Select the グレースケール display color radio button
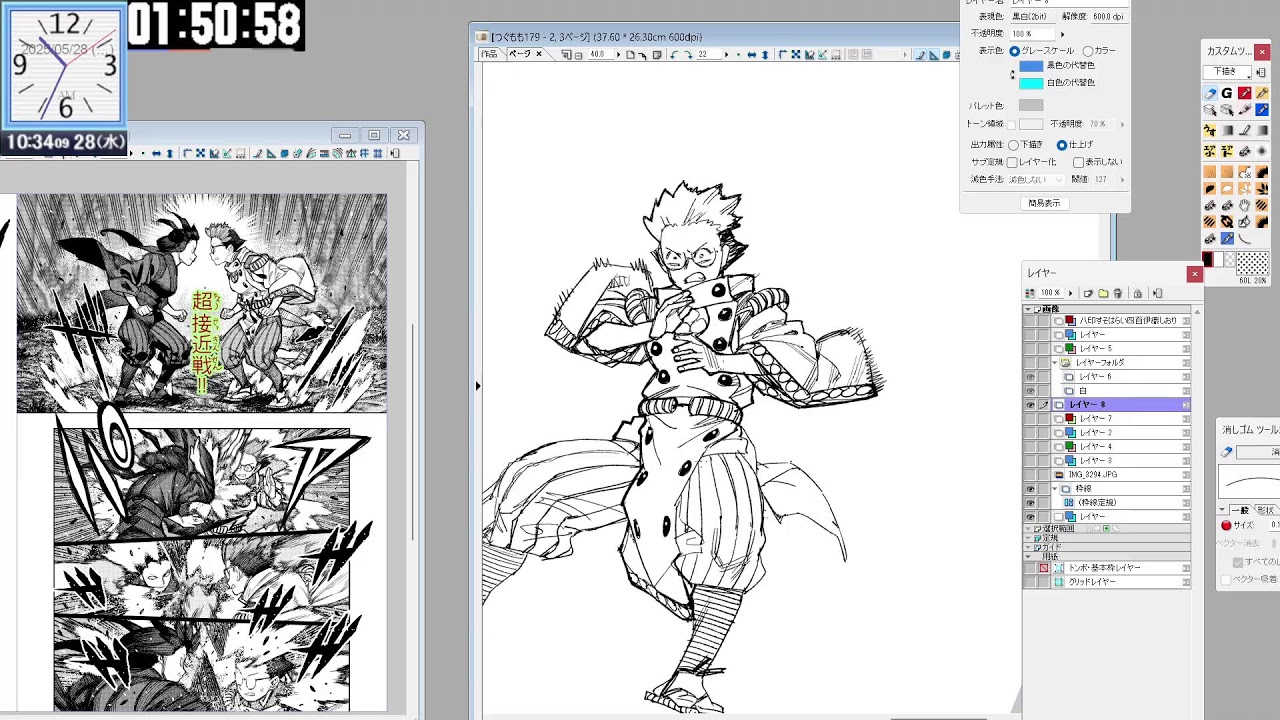1280x720 pixels. (x=1015, y=50)
